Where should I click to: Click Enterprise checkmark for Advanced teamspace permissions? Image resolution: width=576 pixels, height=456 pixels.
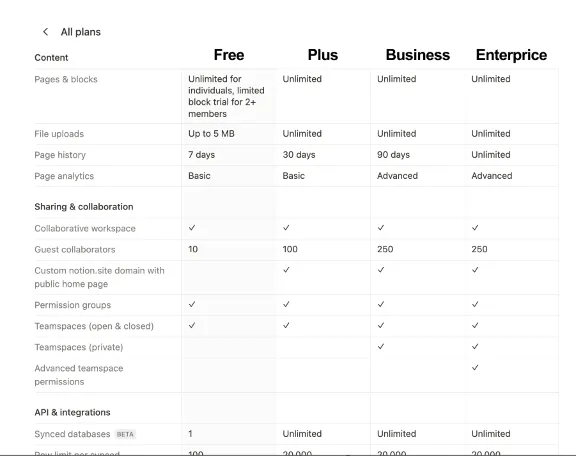pyautogui.click(x=475, y=367)
